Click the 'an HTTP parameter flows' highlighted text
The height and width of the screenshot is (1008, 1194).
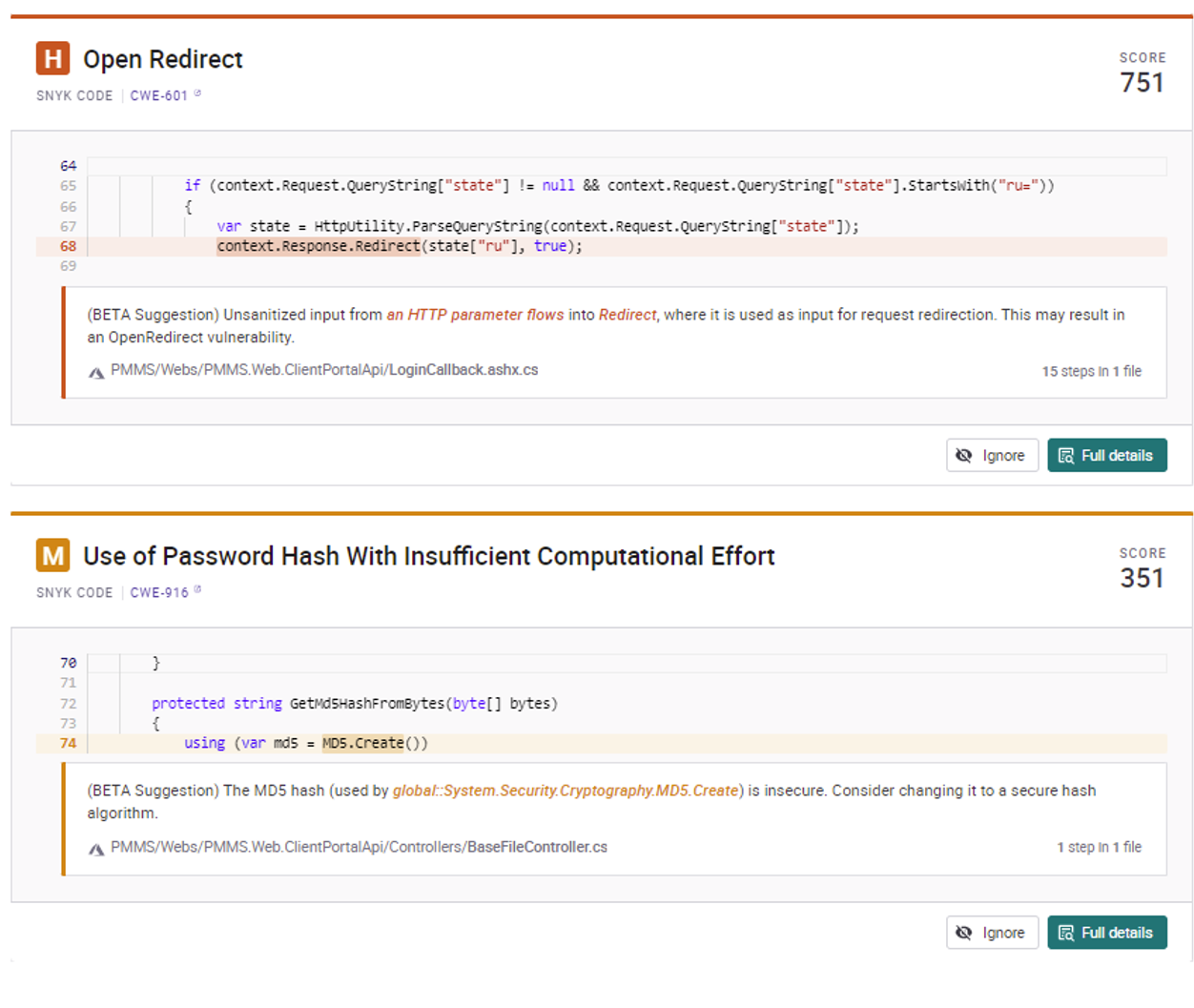[x=475, y=315]
